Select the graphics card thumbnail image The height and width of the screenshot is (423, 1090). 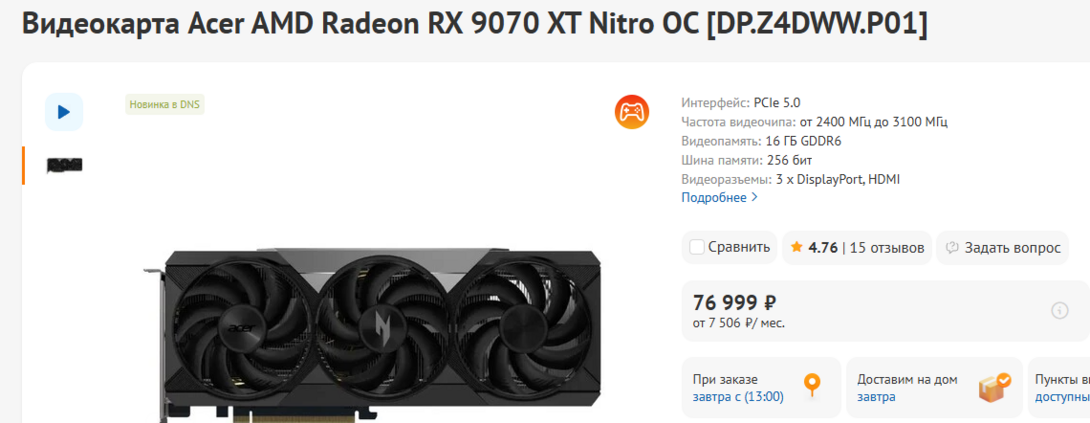(x=65, y=165)
